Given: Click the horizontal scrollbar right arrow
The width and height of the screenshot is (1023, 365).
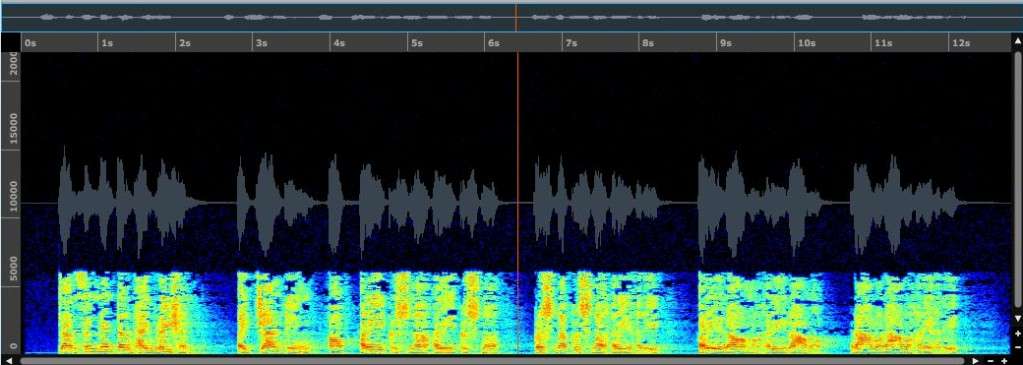Looking at the screenshot, I should (975, 360).
